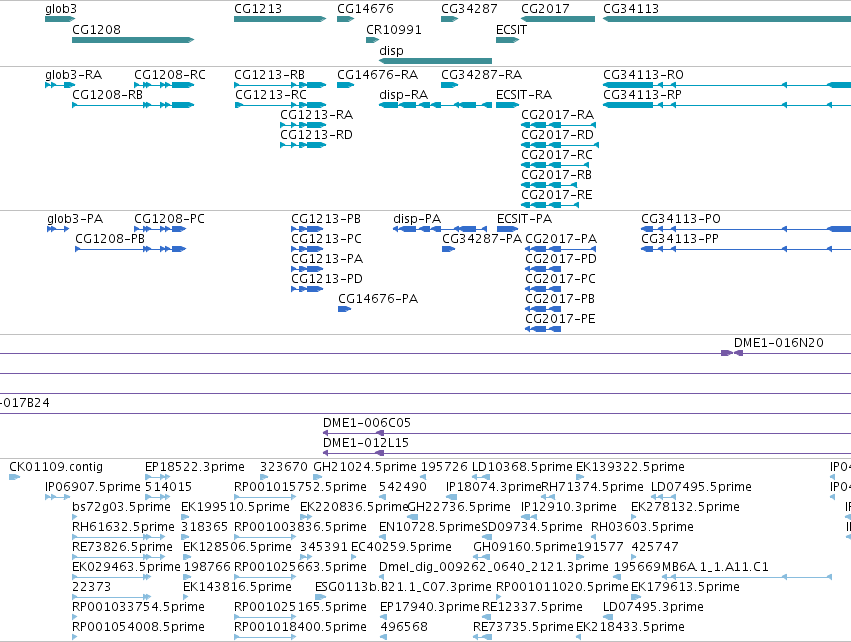Select the CG34113 gene label
851x642 pixels.
click(631, 9)
